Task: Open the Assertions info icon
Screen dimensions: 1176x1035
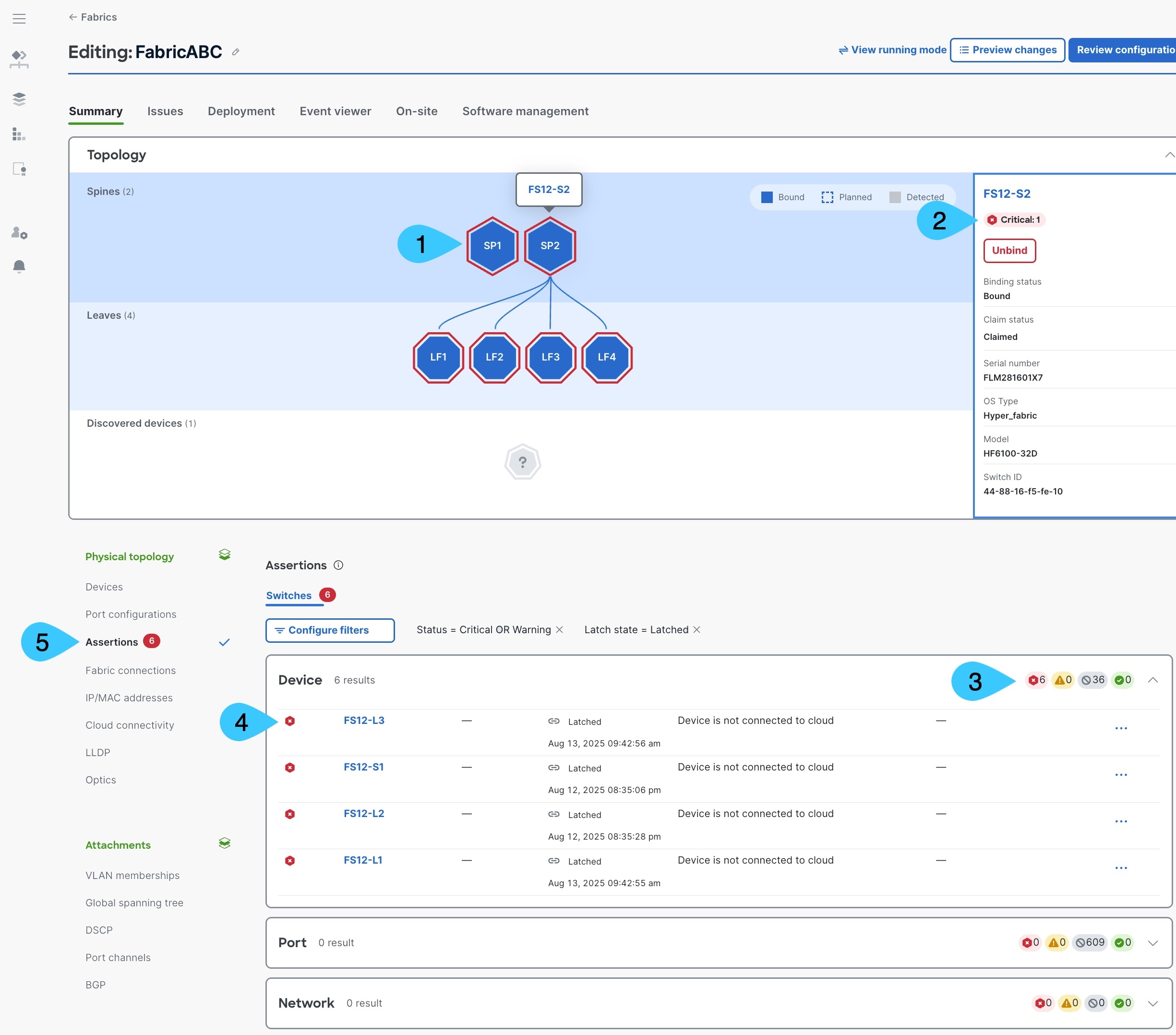Action: (338, 566)
